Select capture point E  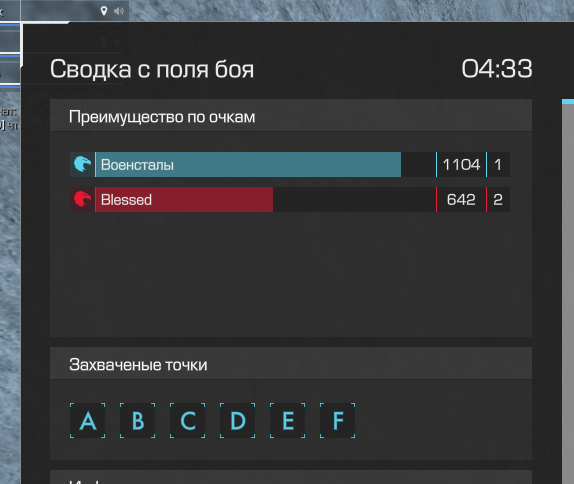tap(288, 421)
